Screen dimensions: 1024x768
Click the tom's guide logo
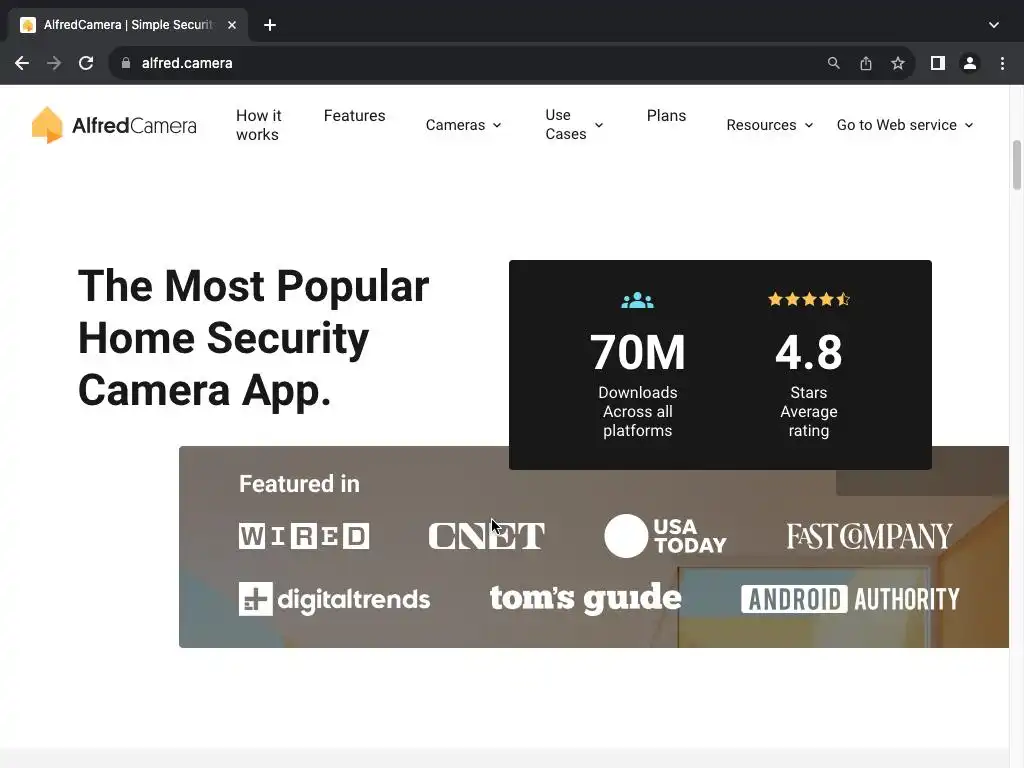(585, 598)
